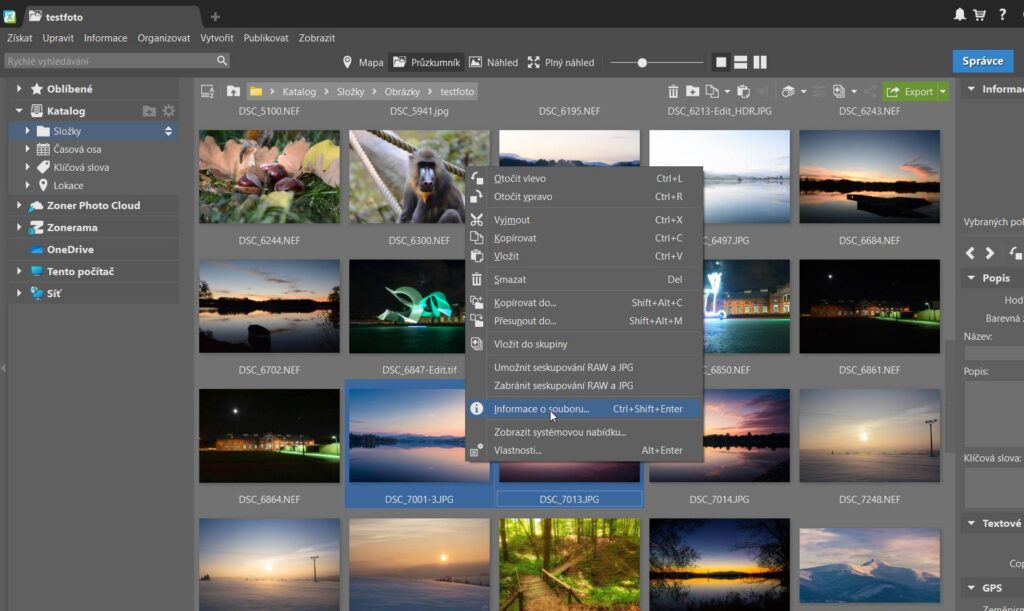The height and width of the screenshot is (611, 1024).
Task: Select OneDrive in the navigation tree
Action: [x=70, y=249]
